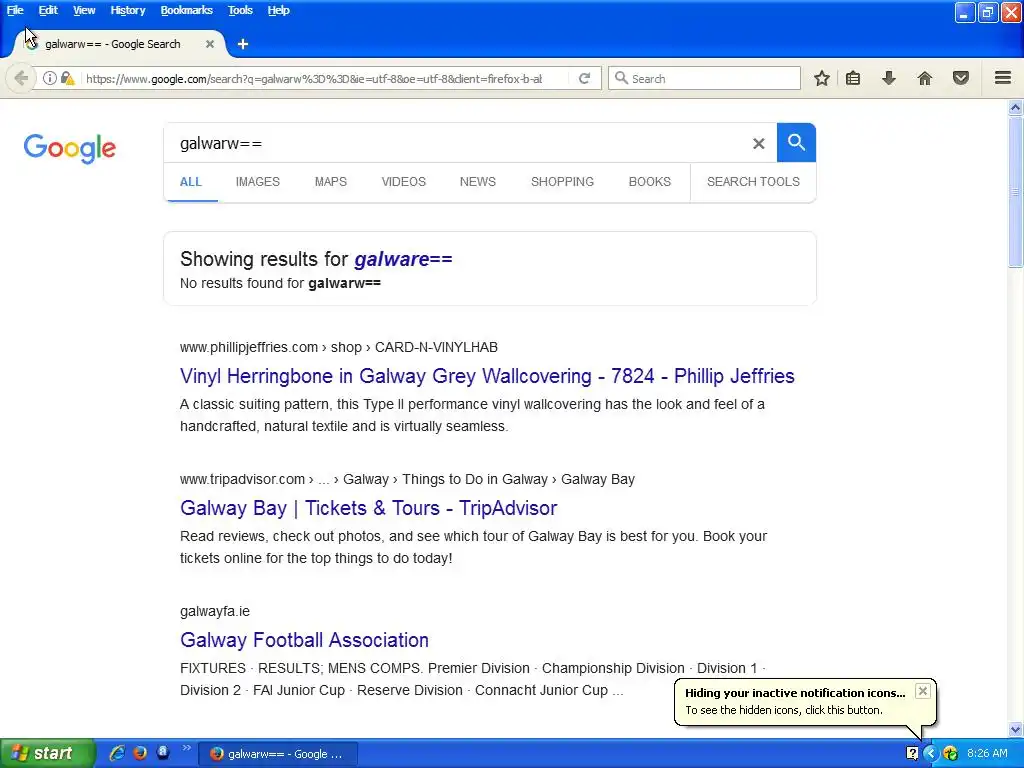Image resolution: width=1024 pixels, height=768 pixels.
Task: Click the blue Google search magnifier button
Action: tap(796, 142)
